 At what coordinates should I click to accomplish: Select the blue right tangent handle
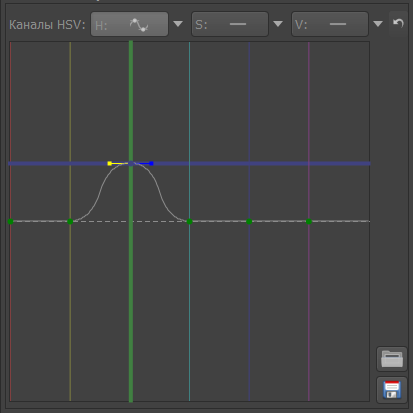click(x=151, y=163)
